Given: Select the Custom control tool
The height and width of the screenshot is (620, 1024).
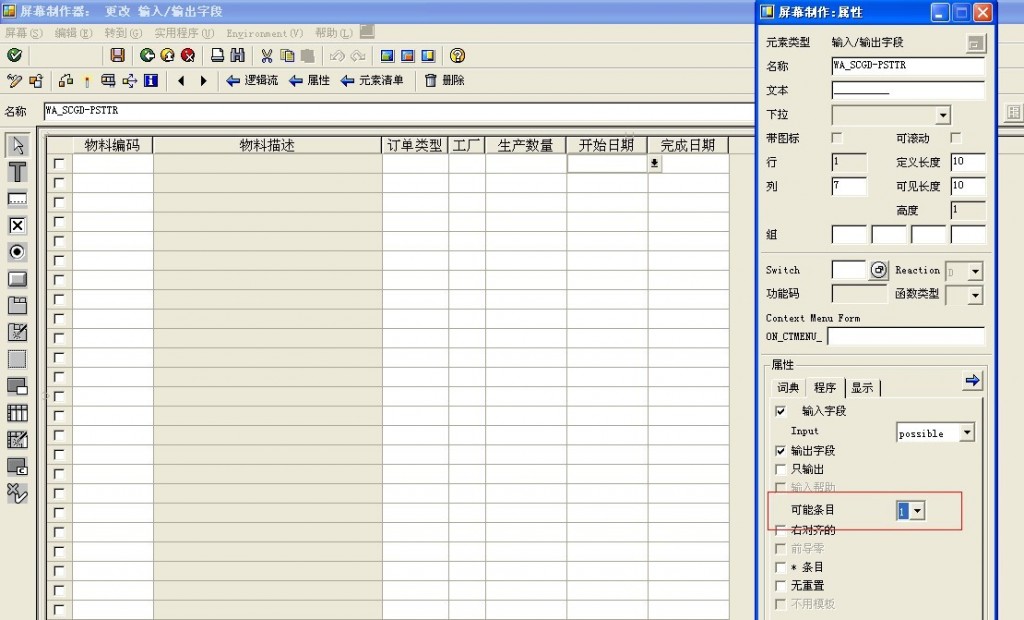Looking at the screenshot, I should click(17, 466).
